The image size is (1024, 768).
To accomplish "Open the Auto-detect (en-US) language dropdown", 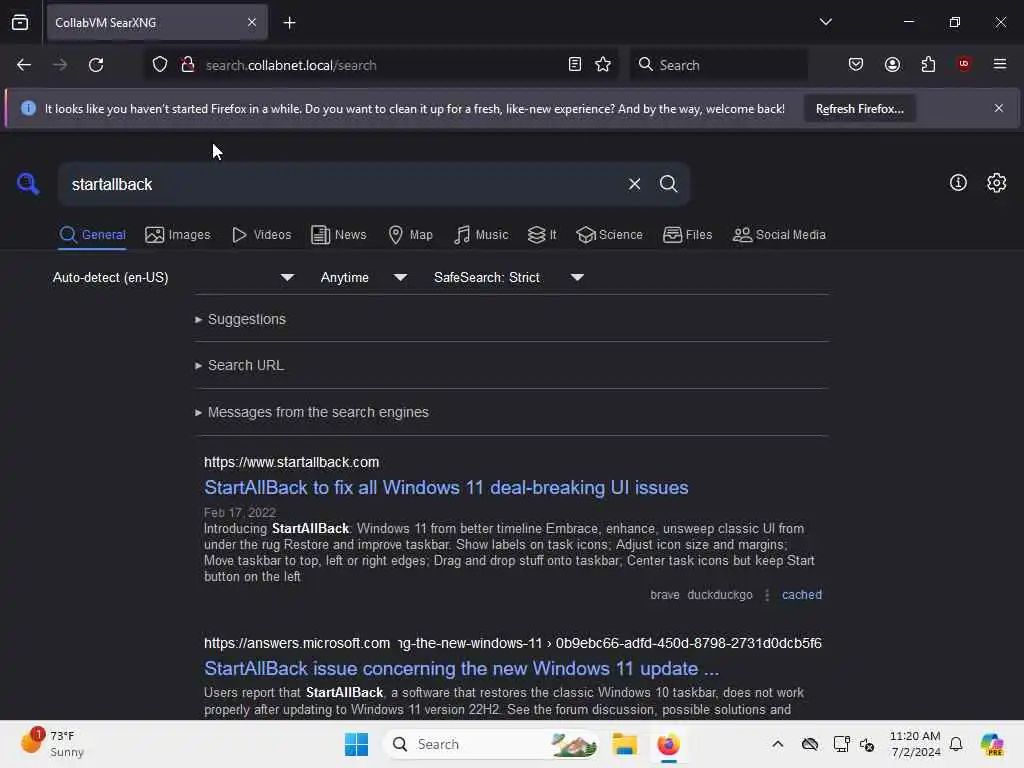I will pyautogui.click(x=173, y=278).
